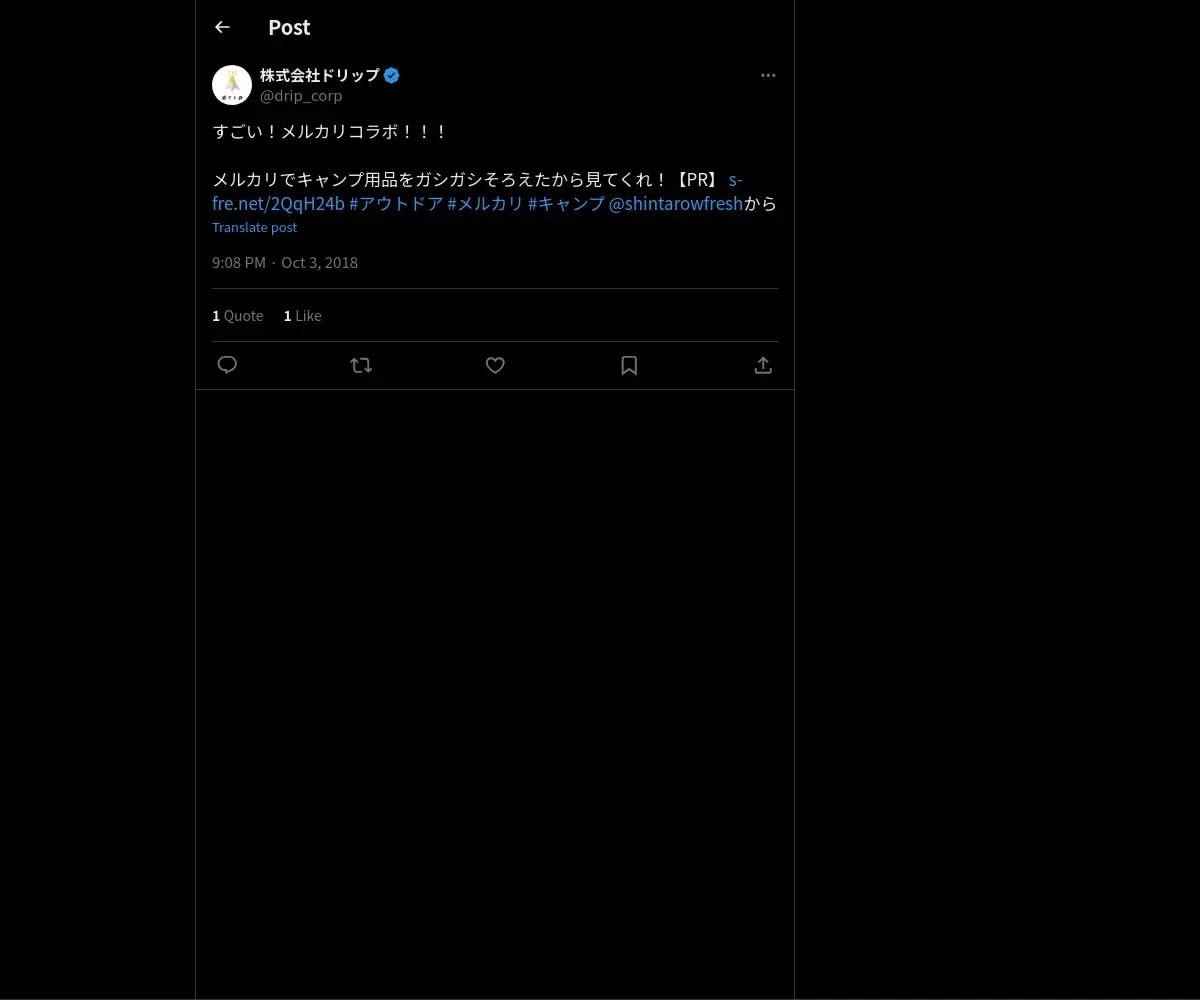This screenshot has height=1000, width=1200.
Task: Reply using the speech bubble icon
Action: (227, 365)
